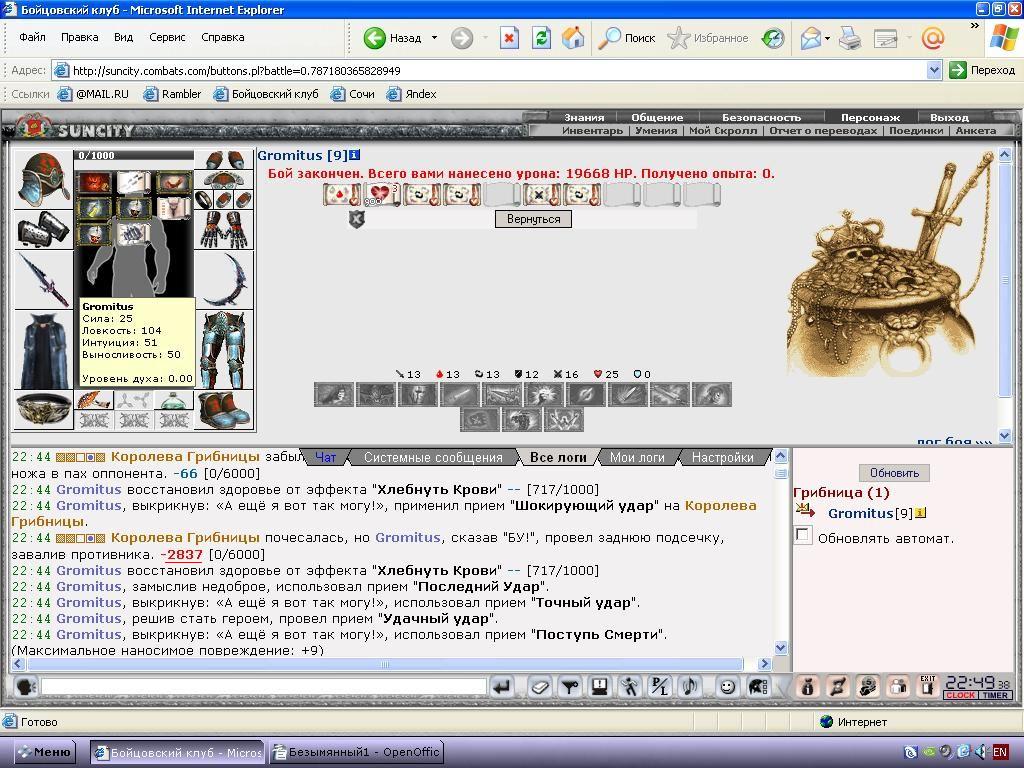Switch to Системные сообщения tab

click(x=433, y=457)
